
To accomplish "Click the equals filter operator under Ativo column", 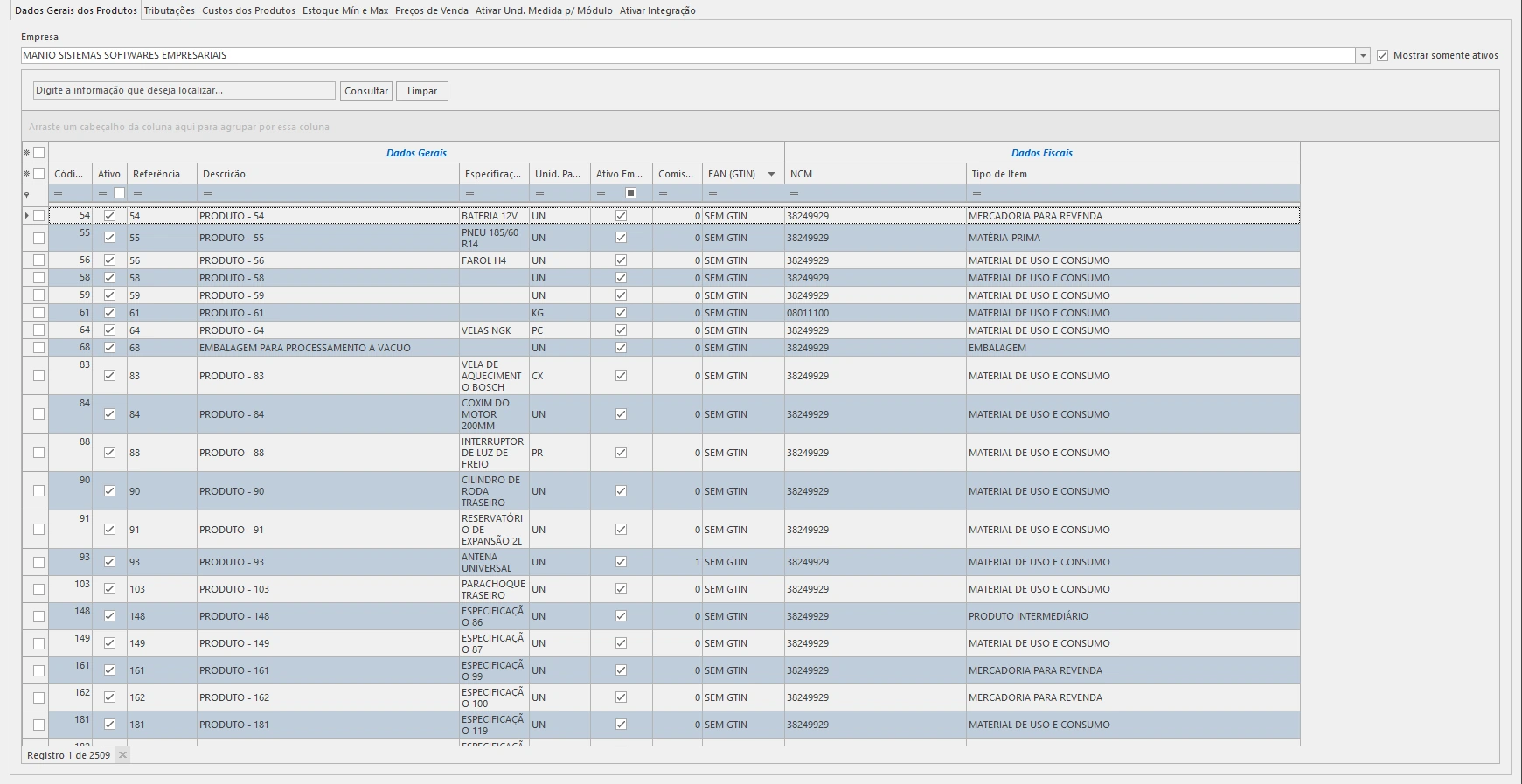I will tap(102, 193).
